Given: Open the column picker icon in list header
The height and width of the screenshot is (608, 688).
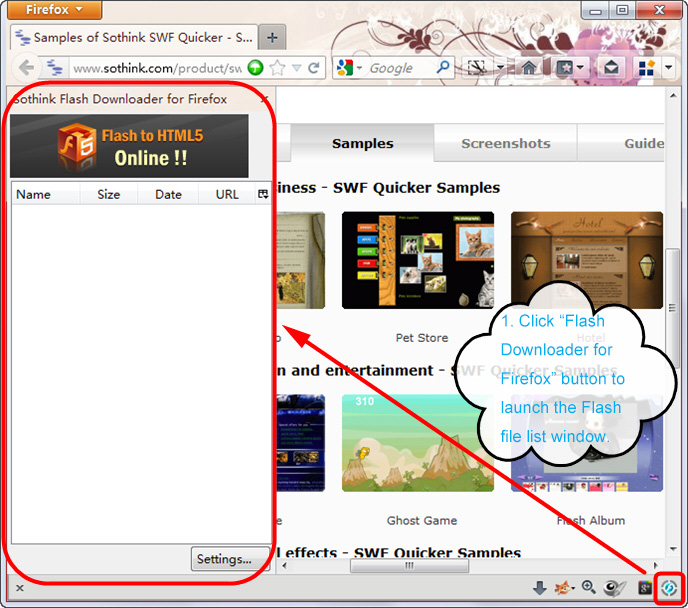Looking at the screenshot, I should tap(263, 194).
